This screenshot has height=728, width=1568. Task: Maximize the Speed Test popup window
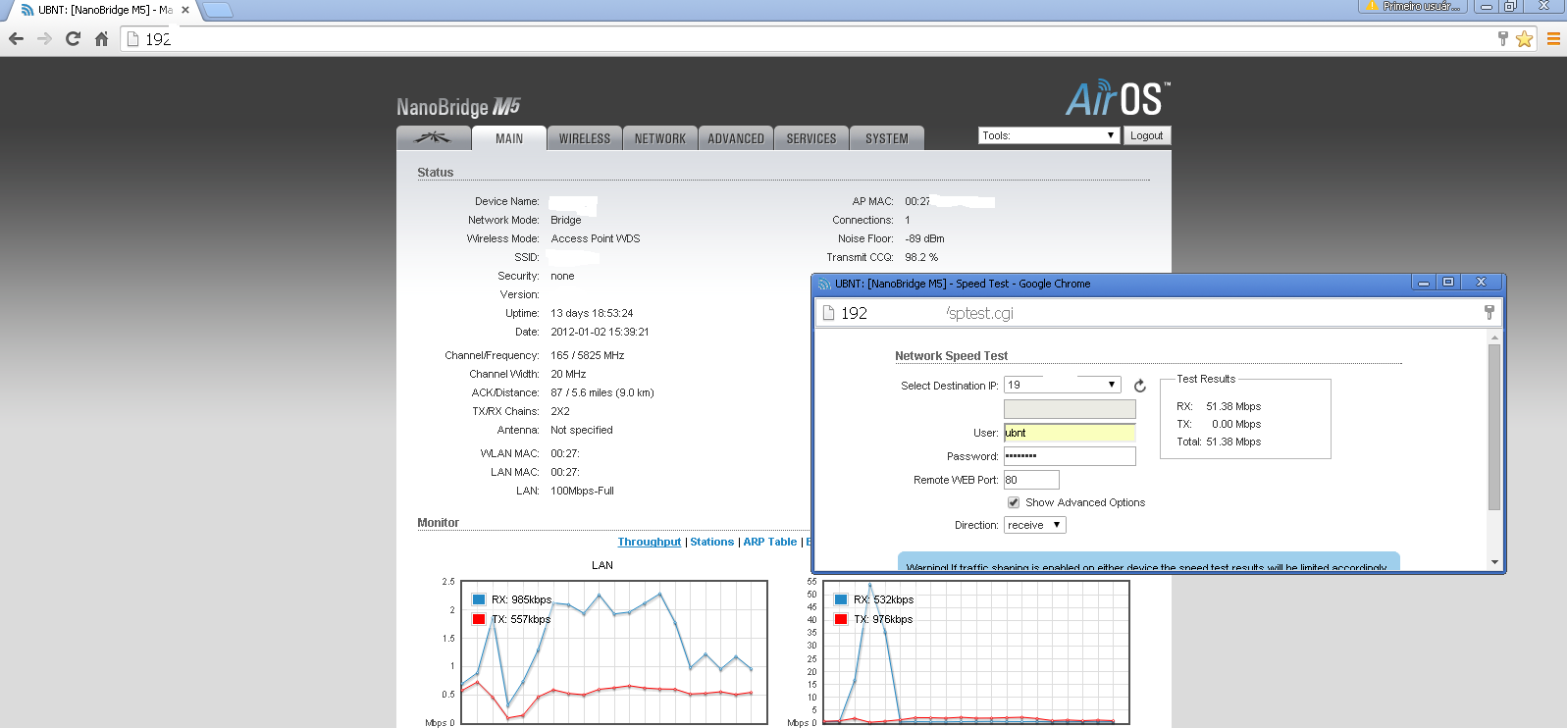pos(1447,283)
